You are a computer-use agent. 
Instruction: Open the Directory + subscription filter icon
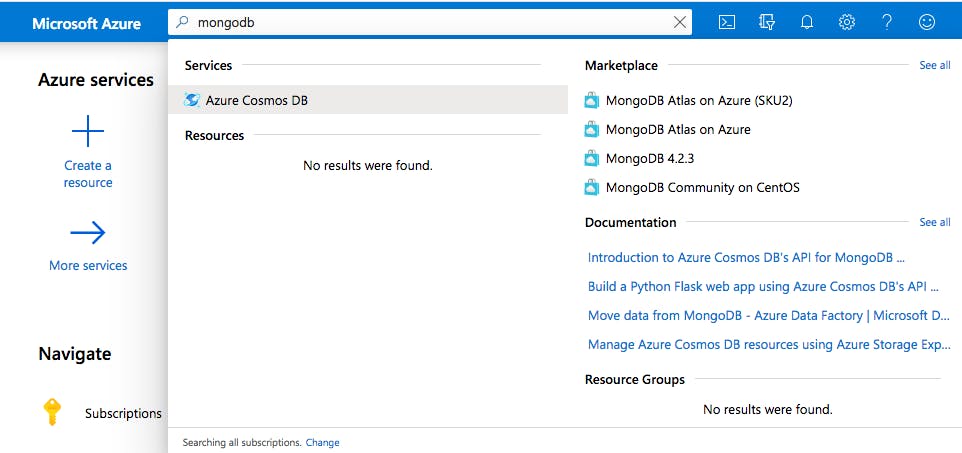click(766, 23)
